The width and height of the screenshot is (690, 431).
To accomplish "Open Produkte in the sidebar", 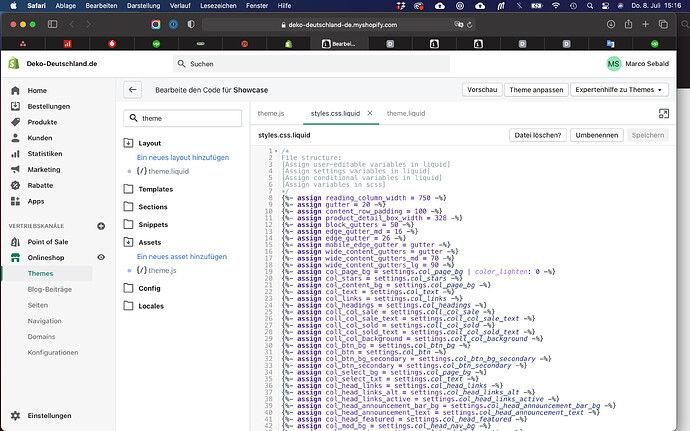I will coord(42,122).
